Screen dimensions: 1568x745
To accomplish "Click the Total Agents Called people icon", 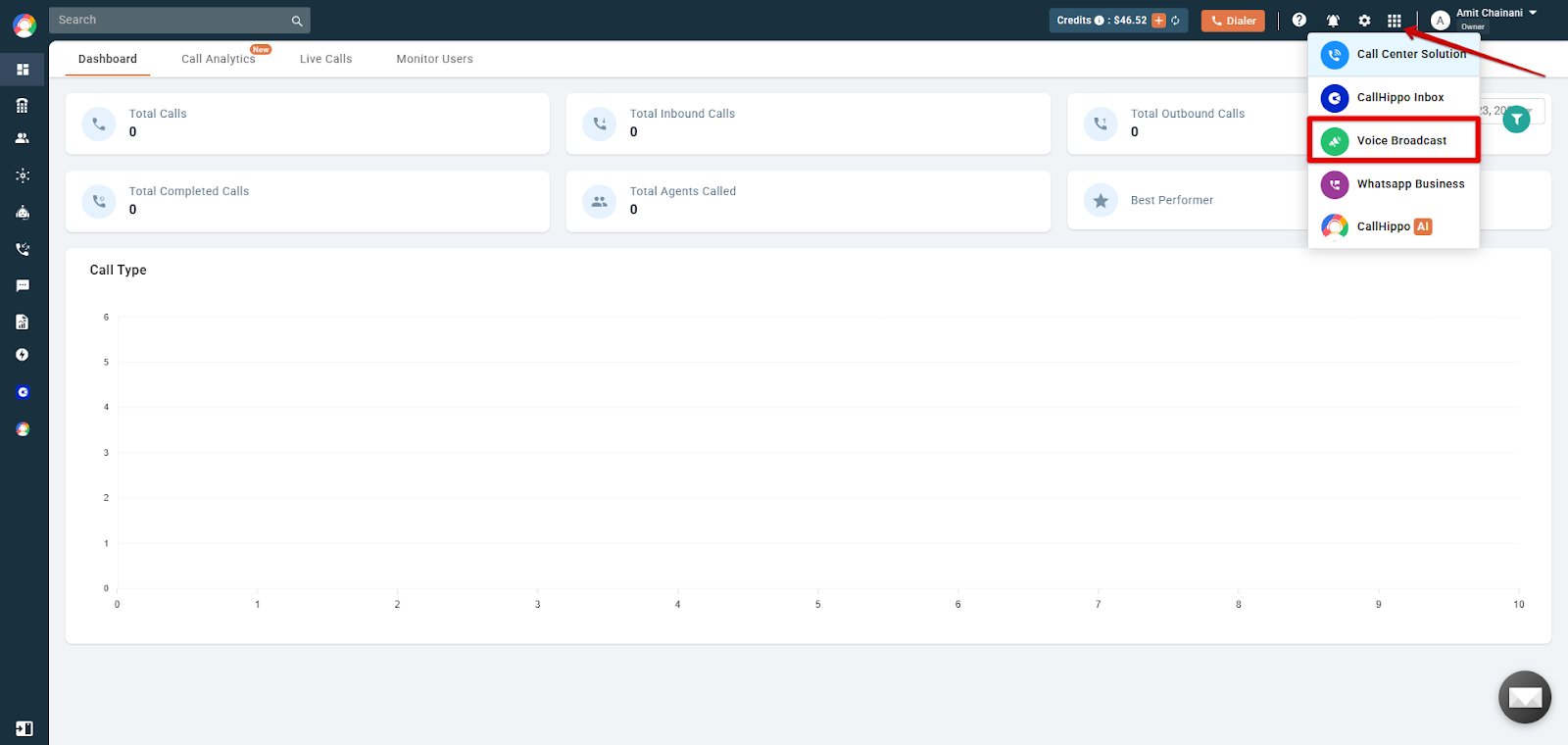I will coord(600,201).
